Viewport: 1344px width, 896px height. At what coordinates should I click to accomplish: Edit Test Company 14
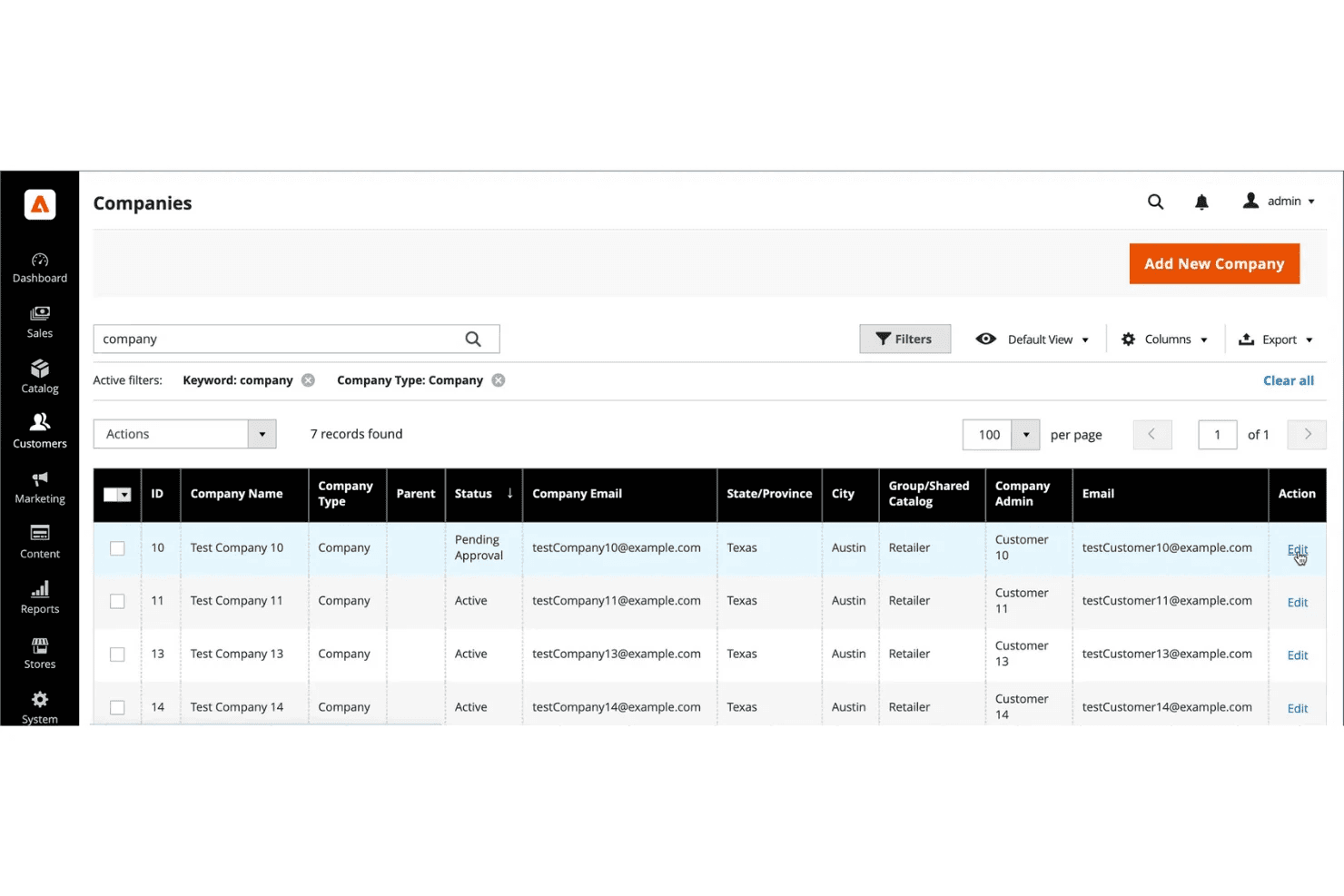tap(1298, 708)
